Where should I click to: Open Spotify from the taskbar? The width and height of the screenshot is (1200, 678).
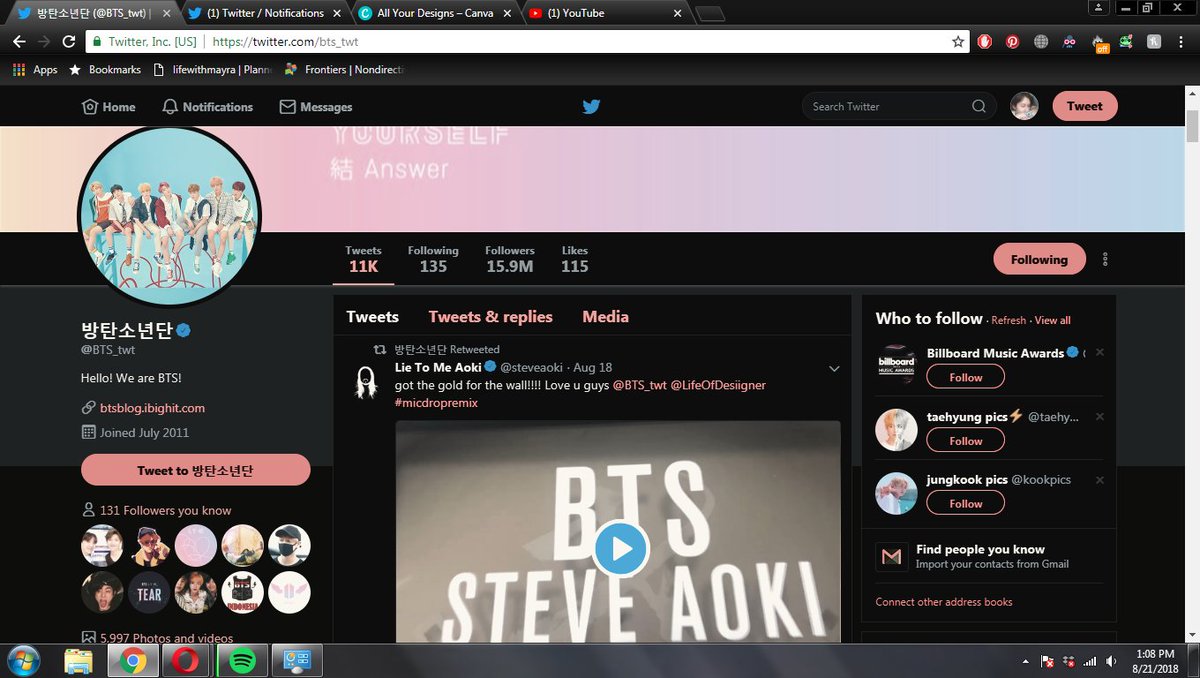(x=241, y=661)
